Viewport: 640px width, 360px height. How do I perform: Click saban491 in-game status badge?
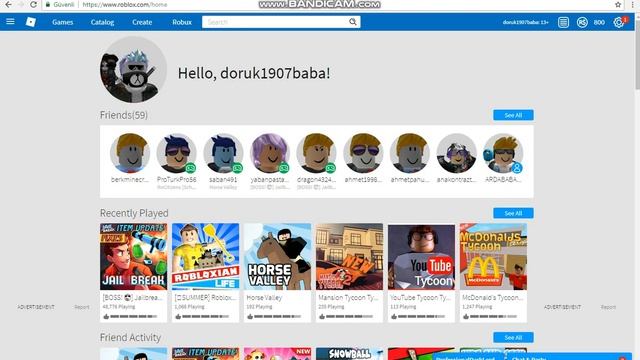click(237, 167)
